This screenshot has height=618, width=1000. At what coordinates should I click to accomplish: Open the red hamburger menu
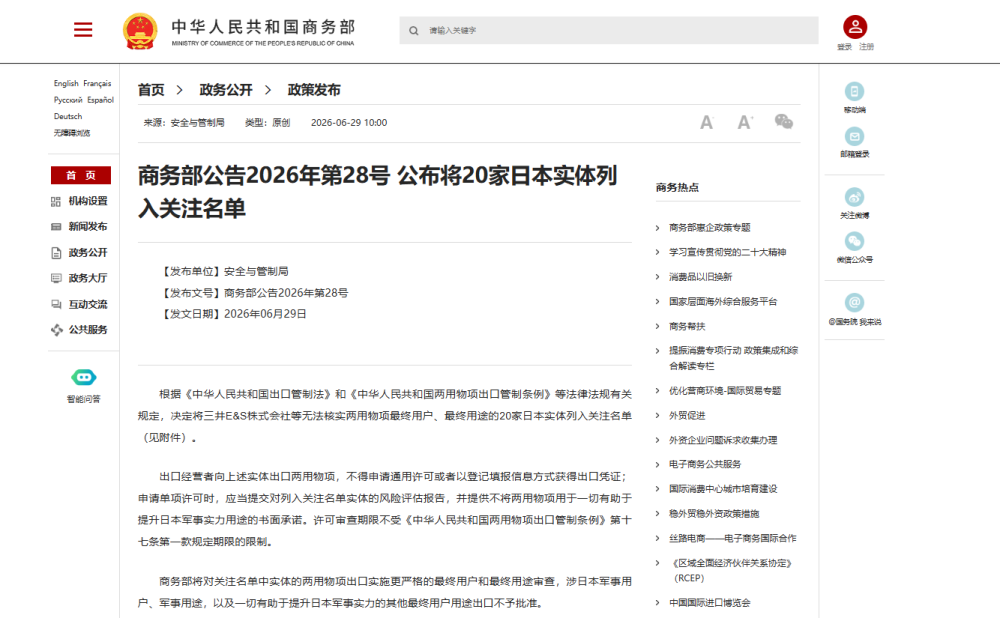(83, 29)
